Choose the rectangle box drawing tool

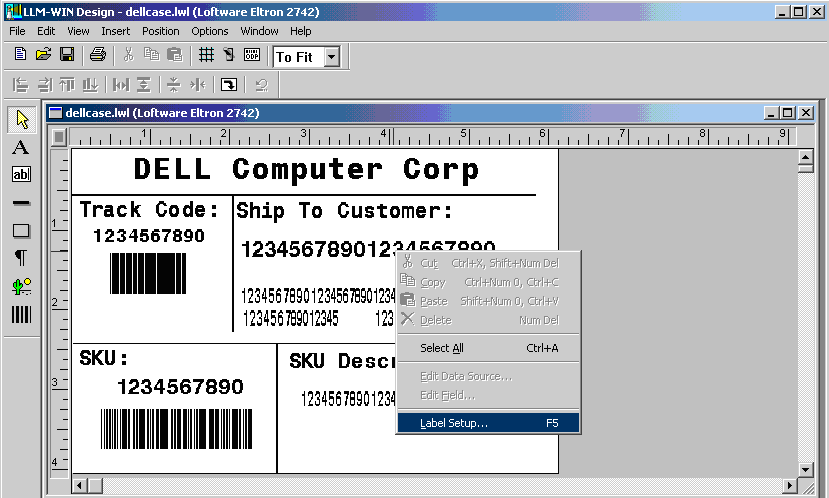[x=21, y=231]
